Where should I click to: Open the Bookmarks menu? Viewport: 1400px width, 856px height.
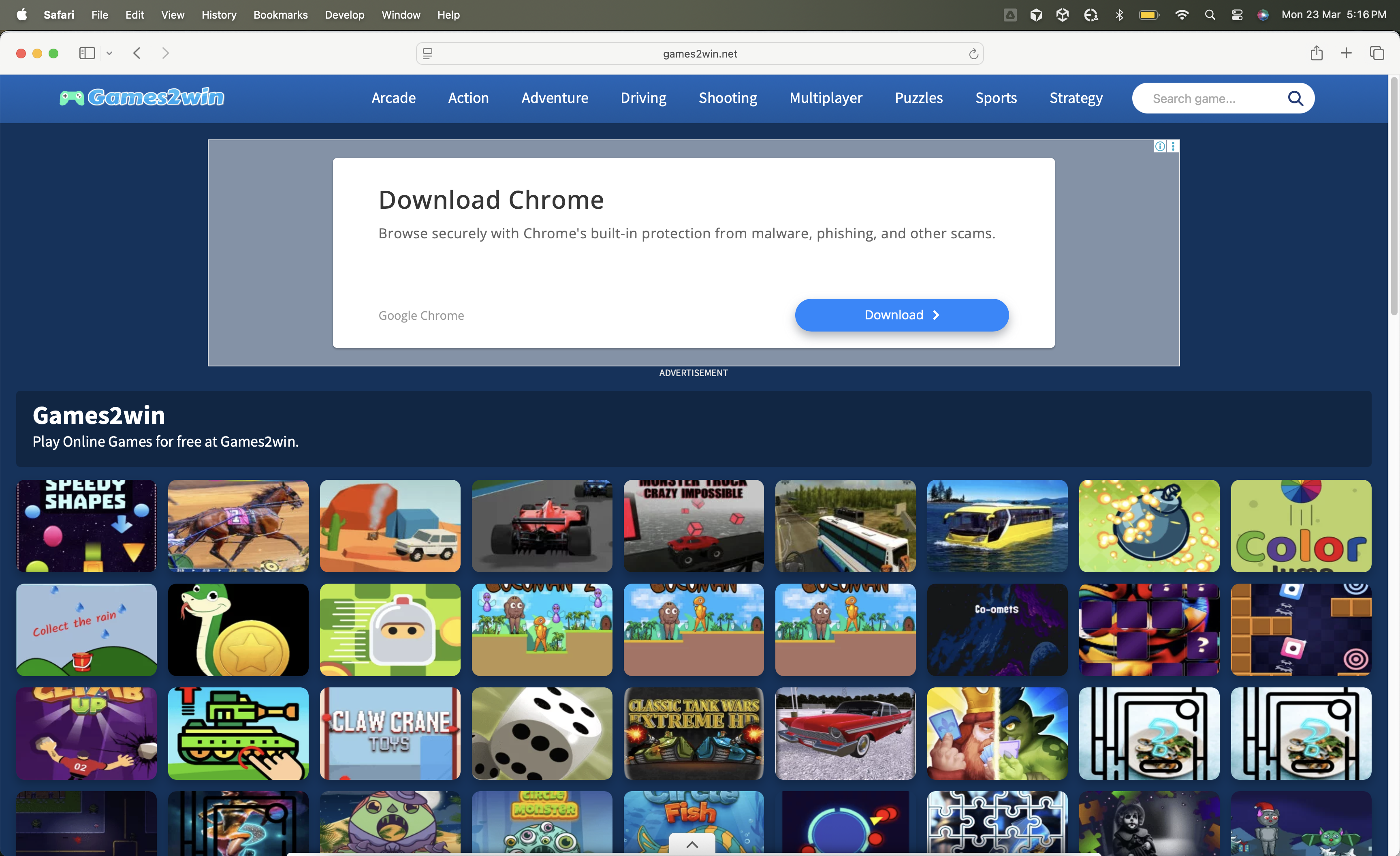pos(280,15)
